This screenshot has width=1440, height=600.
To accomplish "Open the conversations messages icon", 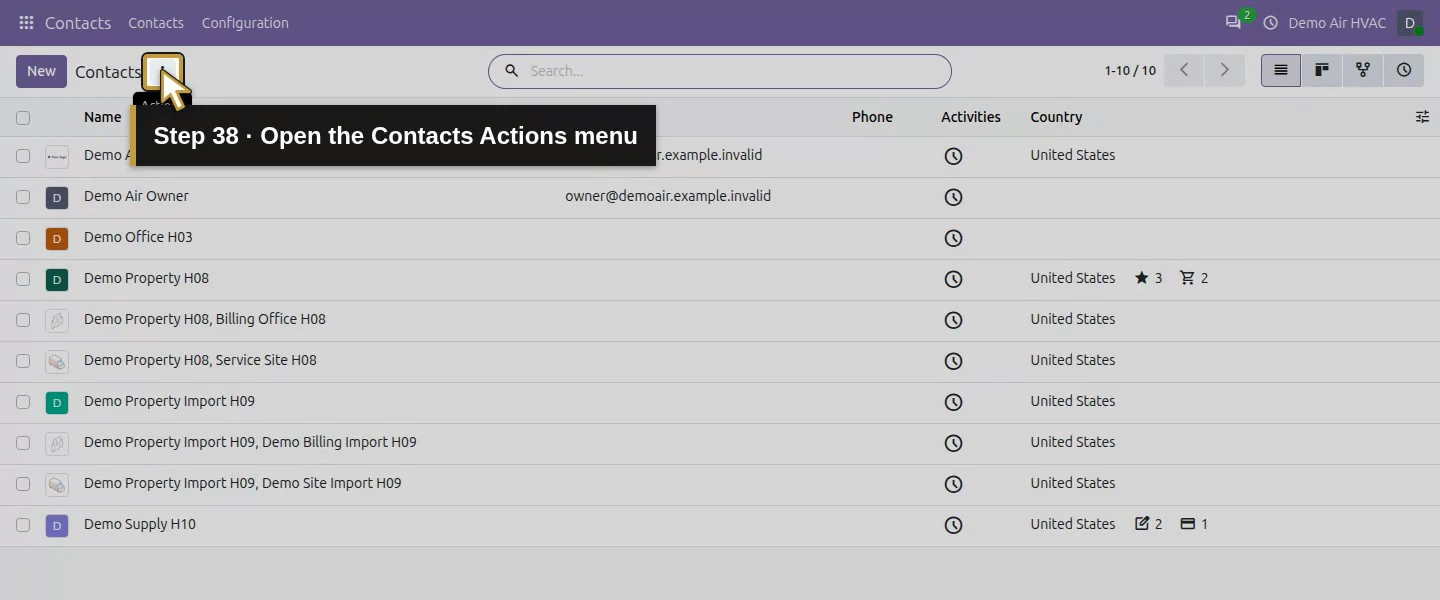I will coord(1233,22).
